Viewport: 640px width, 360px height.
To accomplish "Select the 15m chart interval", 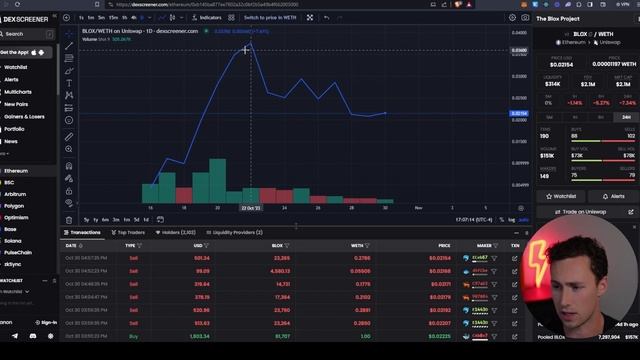I will point(113,18).
